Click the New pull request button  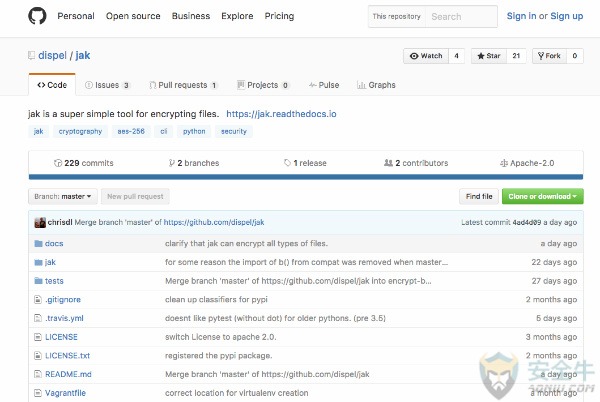(x=135, y=197)
